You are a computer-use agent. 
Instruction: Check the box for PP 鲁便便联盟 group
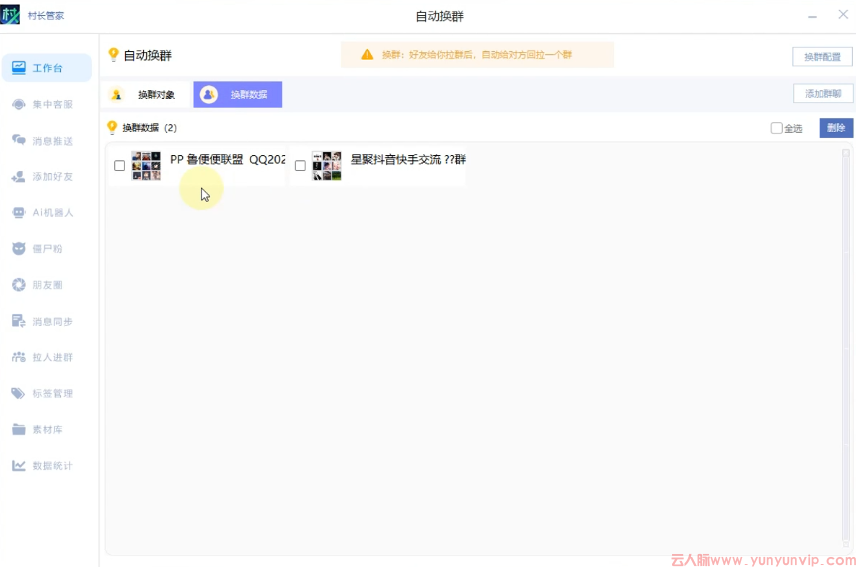tap(120, 166)
